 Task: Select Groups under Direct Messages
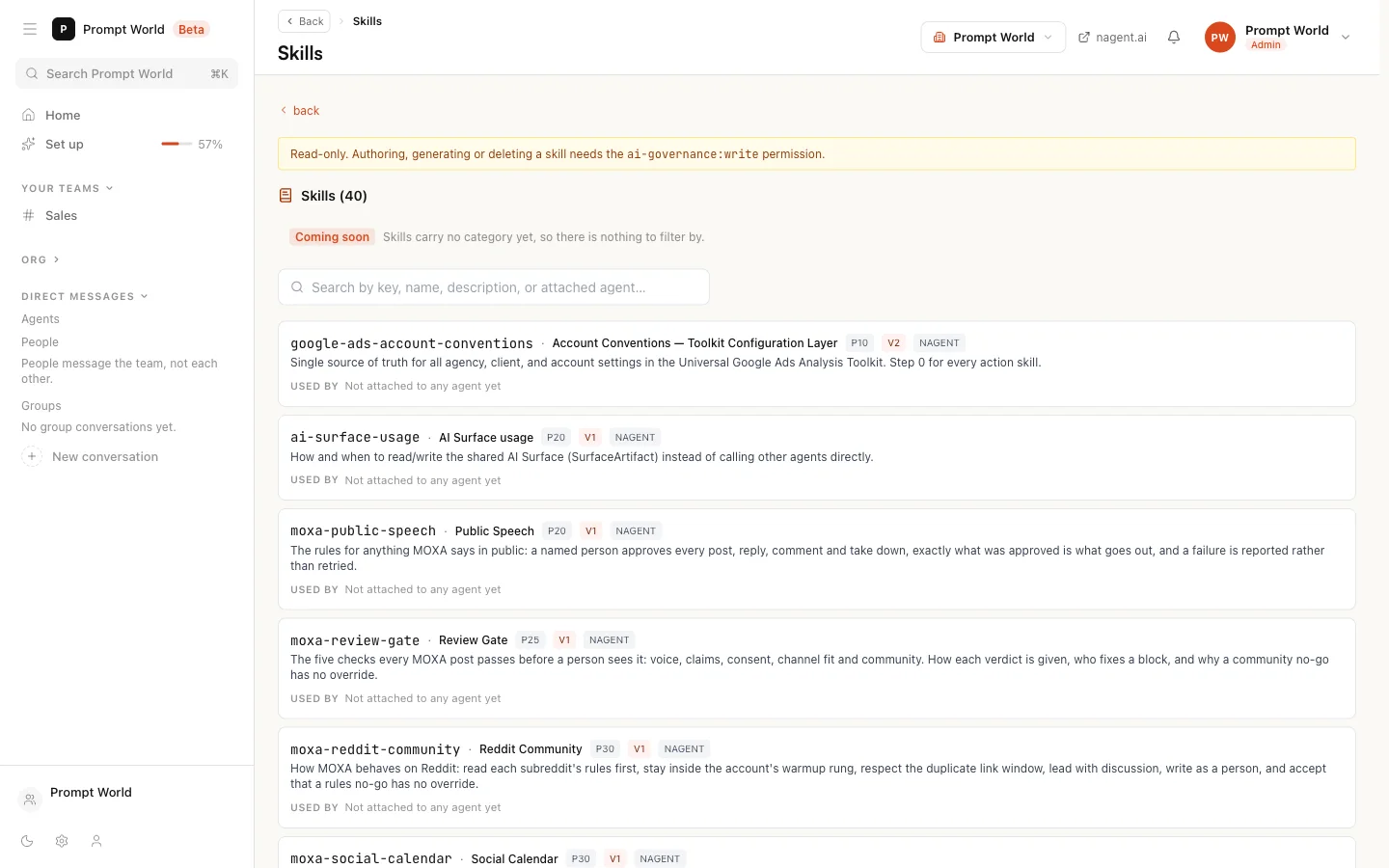[x=41, y=406]
